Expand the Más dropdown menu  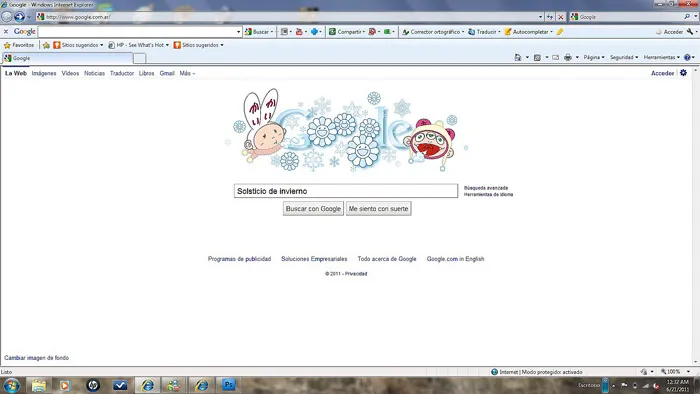[187, 73]
